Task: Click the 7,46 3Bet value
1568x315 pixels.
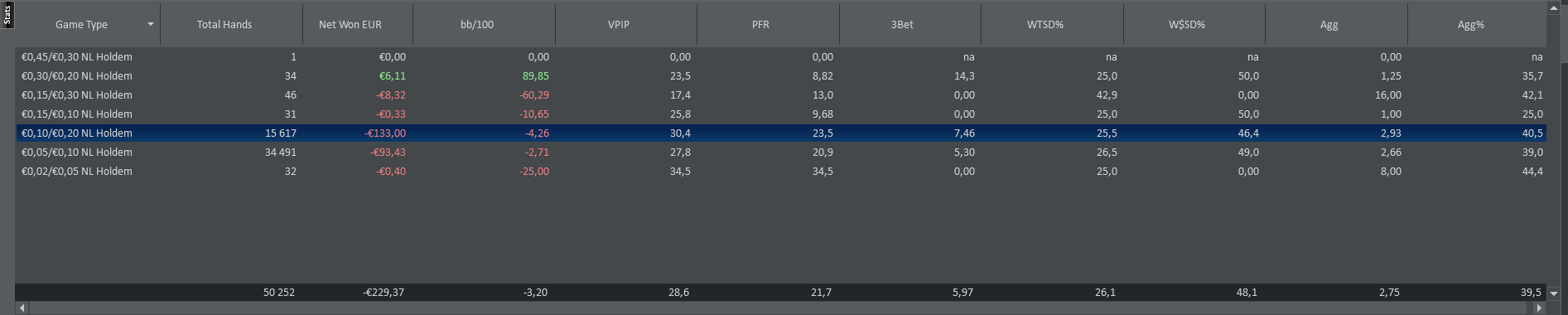Action: pos(964,133)
